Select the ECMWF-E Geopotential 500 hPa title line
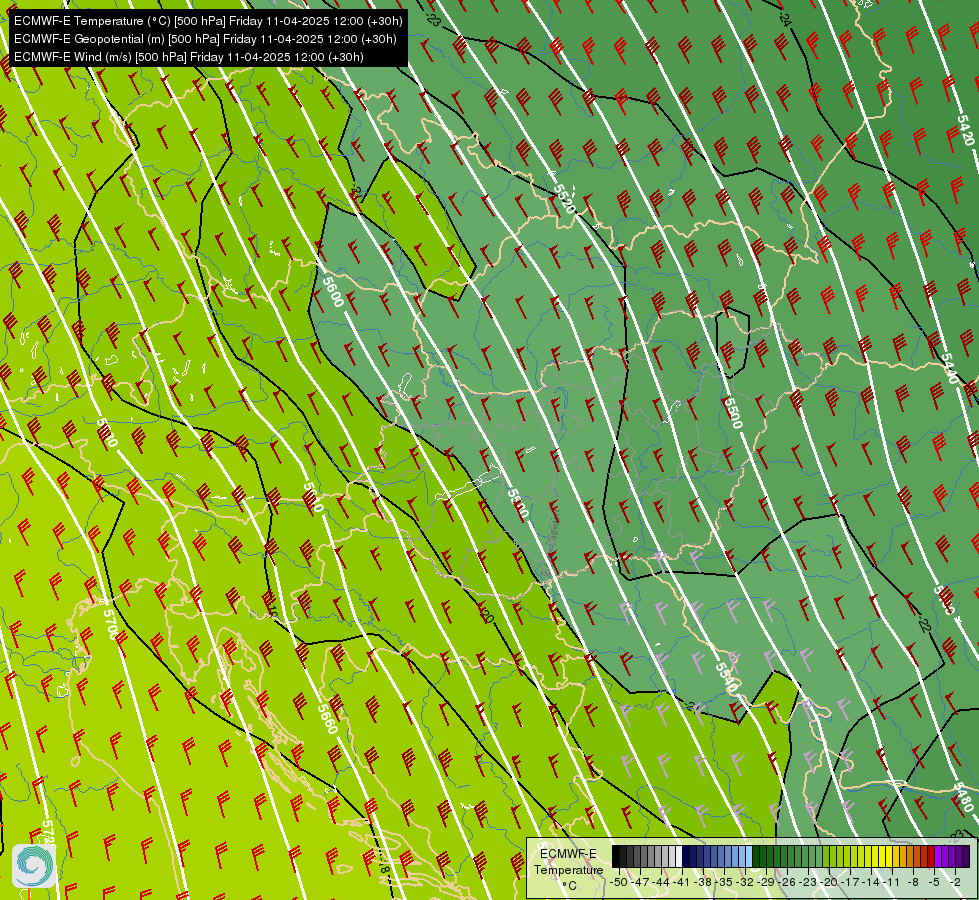Viewport: 979px width, 900px height. coord(205,39)
